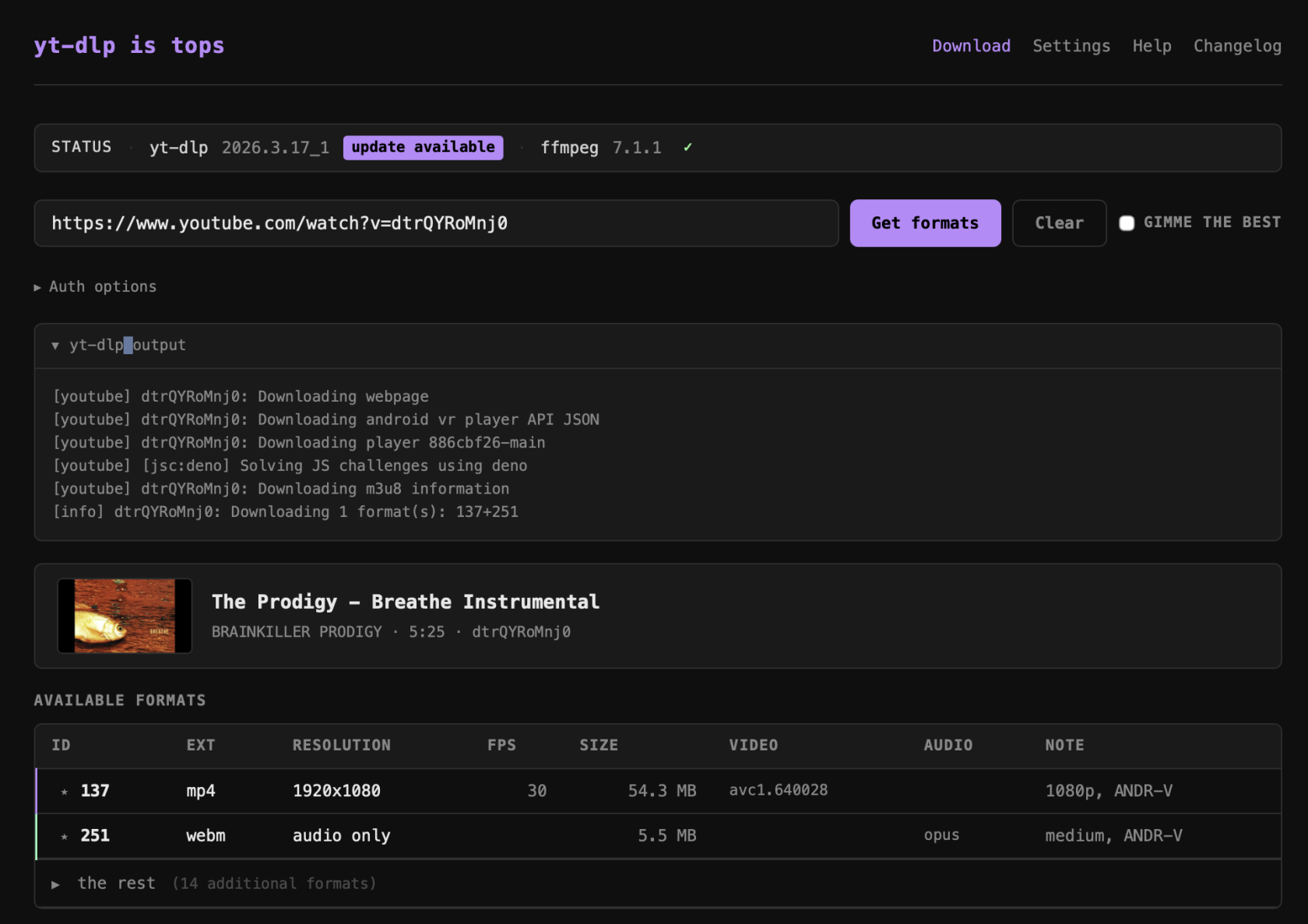Screen dimensions: 1308x924
Task: Click the 54.3 MB size cell
Action: tap(662, 791)
